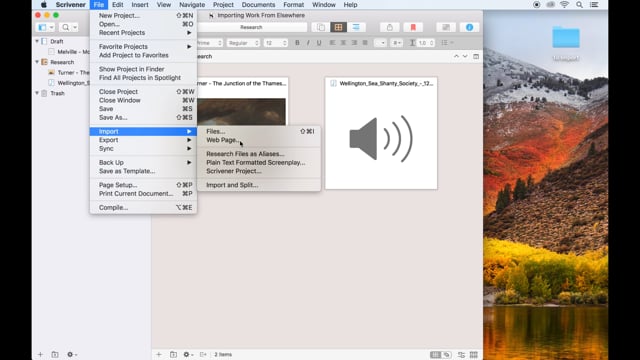
Task: Select the Wellington item in binder
Action: [x=69, y=83]
